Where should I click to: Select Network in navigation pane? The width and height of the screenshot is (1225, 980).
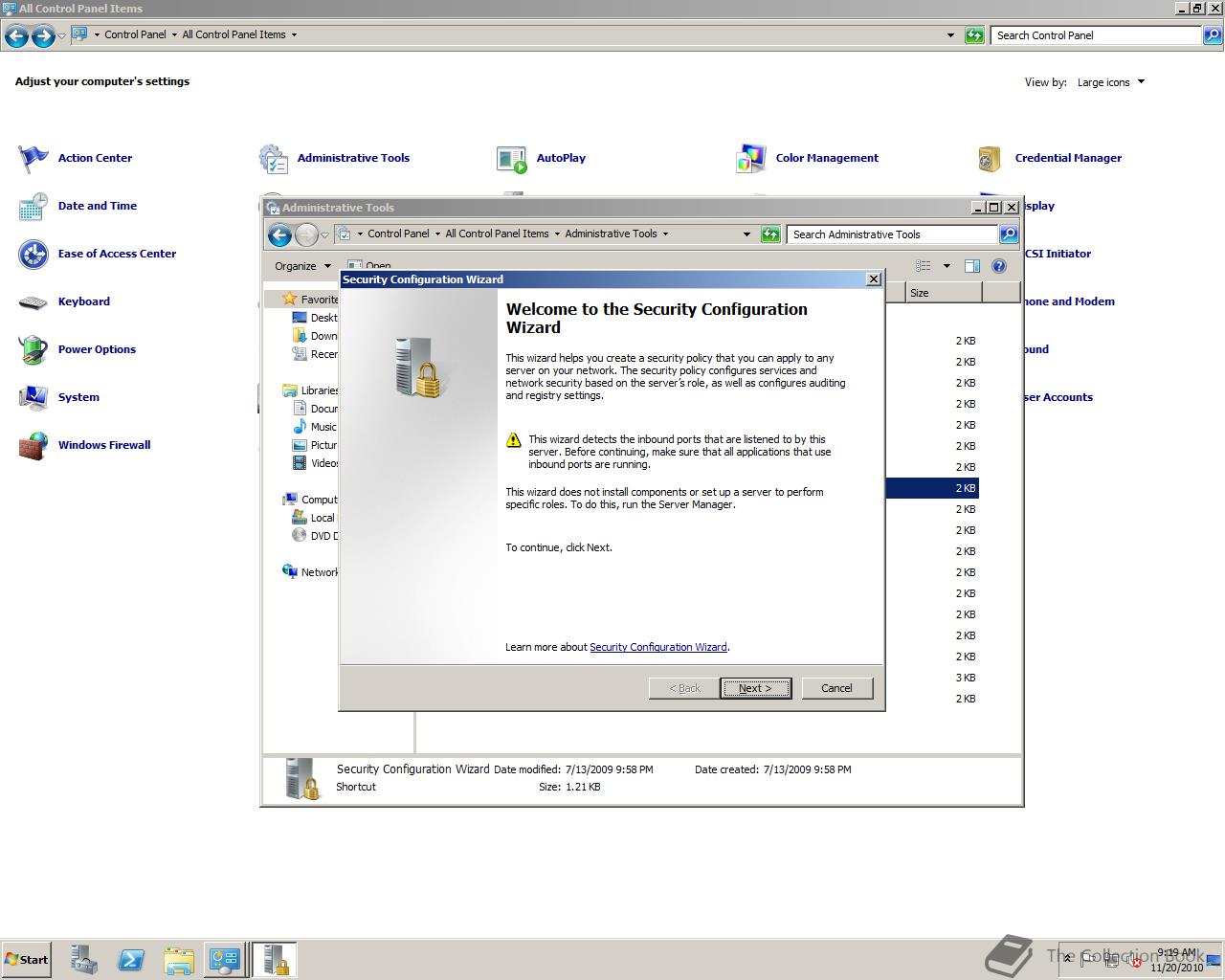(319, 572)
